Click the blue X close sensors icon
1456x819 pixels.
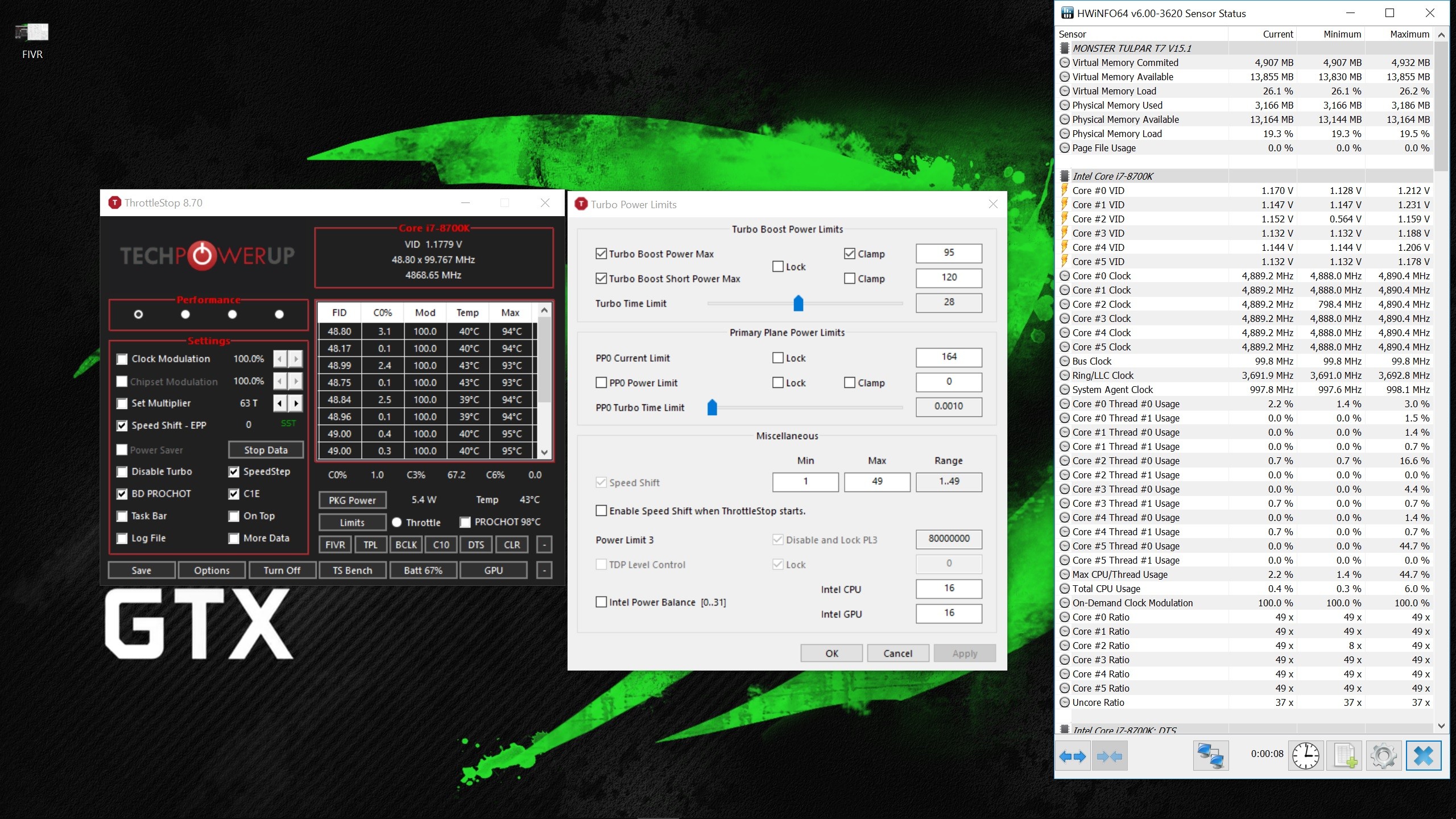pos(1423,756)
